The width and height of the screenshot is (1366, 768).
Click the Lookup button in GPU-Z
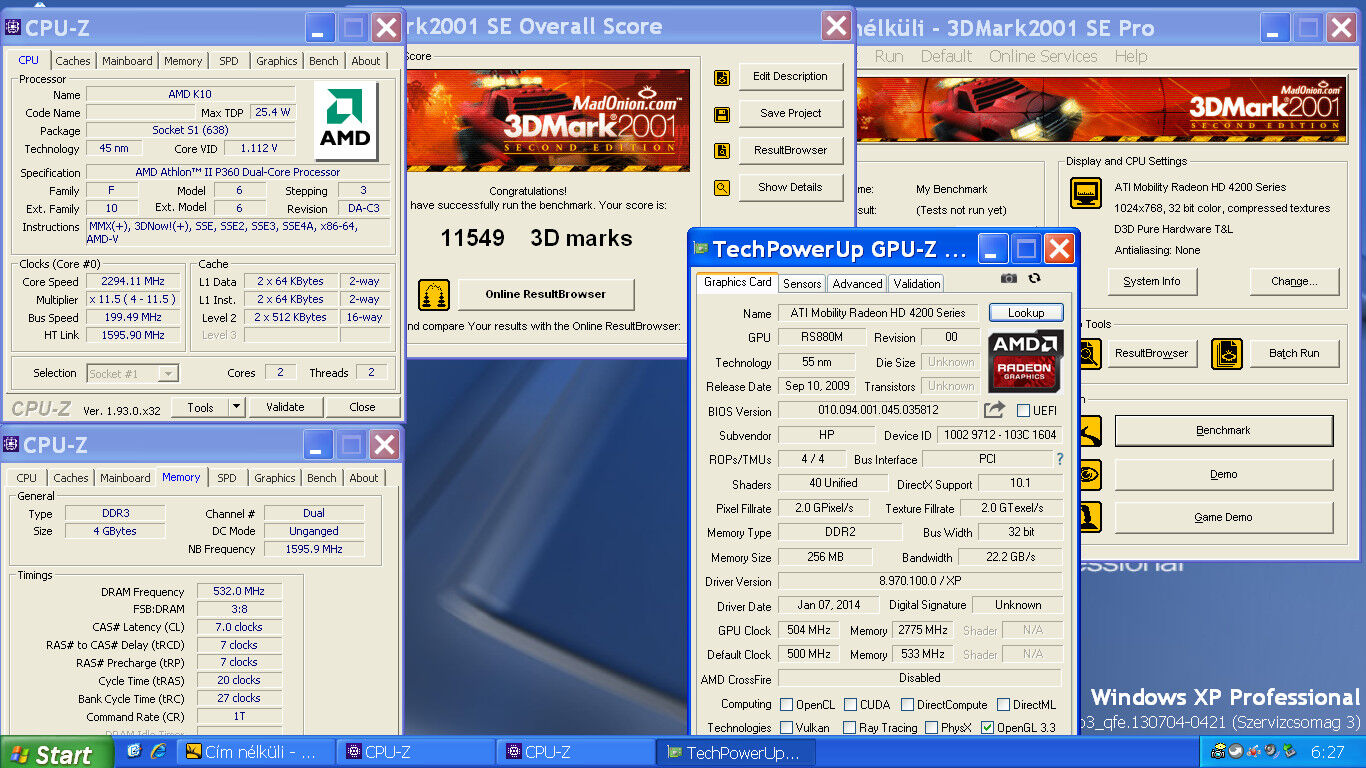[x=1026, y=313]
